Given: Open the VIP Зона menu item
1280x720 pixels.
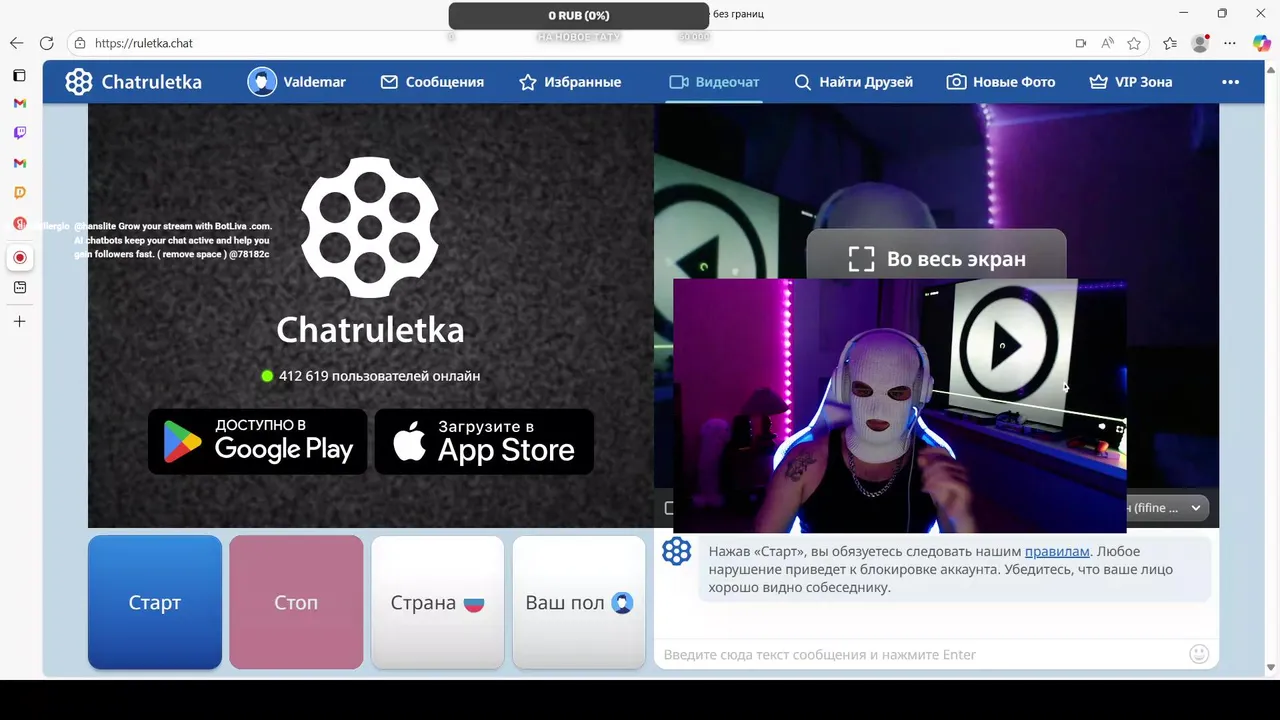Looking at the screenshot, I should point(1130,82).
